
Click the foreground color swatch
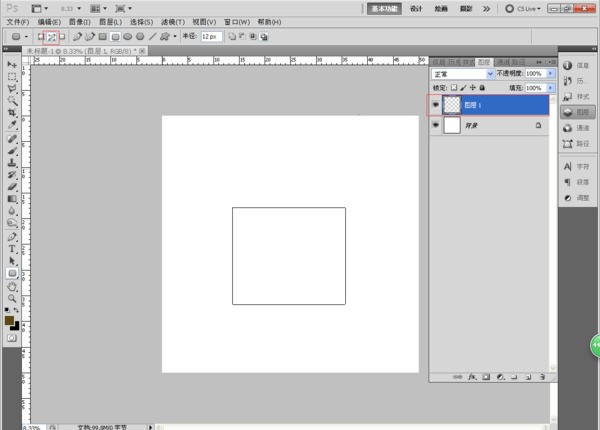coord(10,320)
